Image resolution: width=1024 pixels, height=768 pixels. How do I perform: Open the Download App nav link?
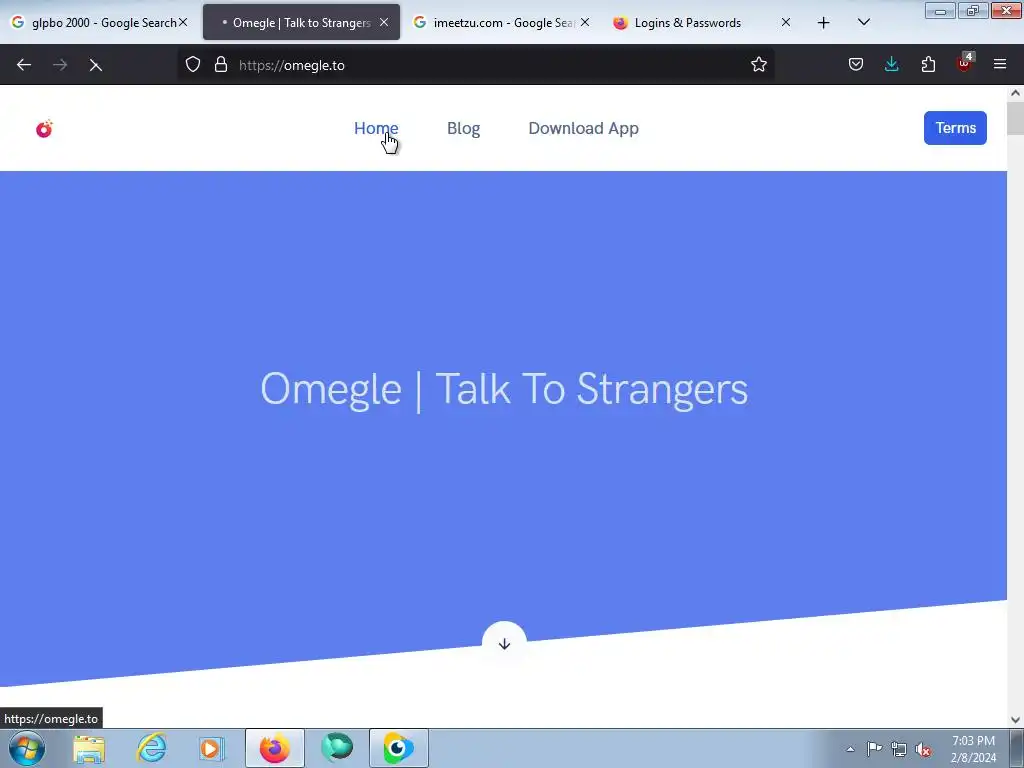583,129
